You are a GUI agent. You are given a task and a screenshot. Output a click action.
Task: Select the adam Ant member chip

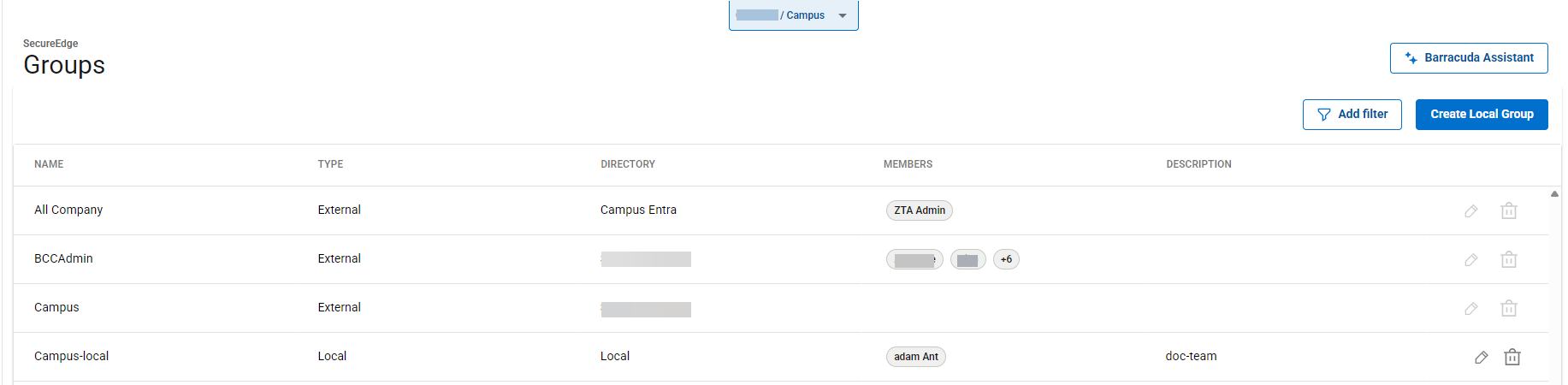click(x=915, y=357)
